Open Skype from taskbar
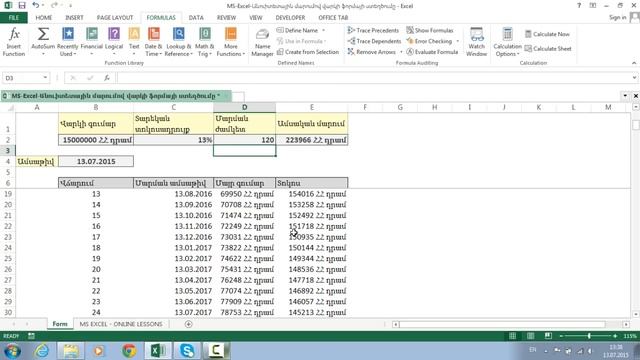640x360 pixels. tap(187, 351)
